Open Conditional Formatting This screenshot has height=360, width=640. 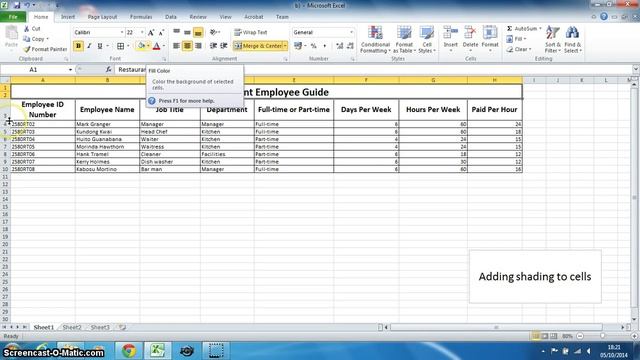coord(375,40)
